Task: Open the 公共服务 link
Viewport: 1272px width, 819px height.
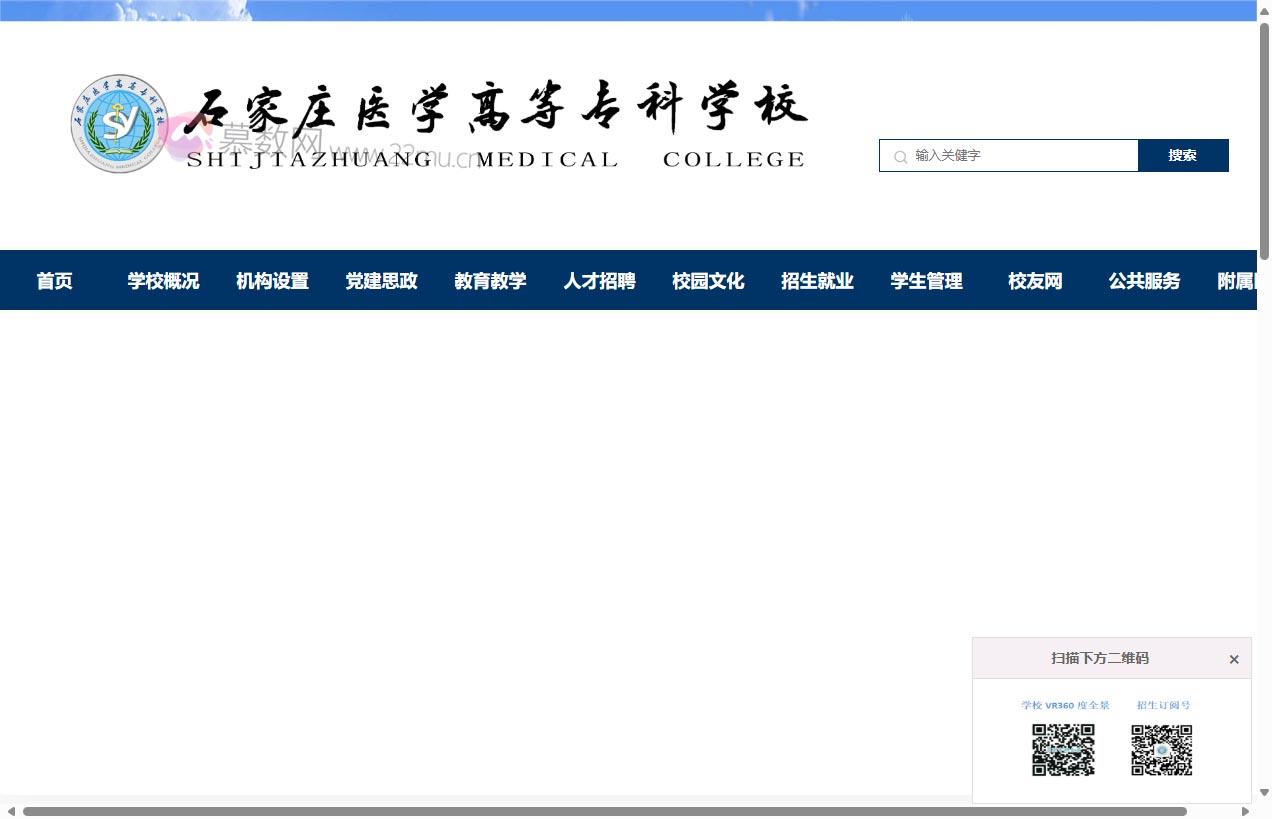Action: (1144, 281)
